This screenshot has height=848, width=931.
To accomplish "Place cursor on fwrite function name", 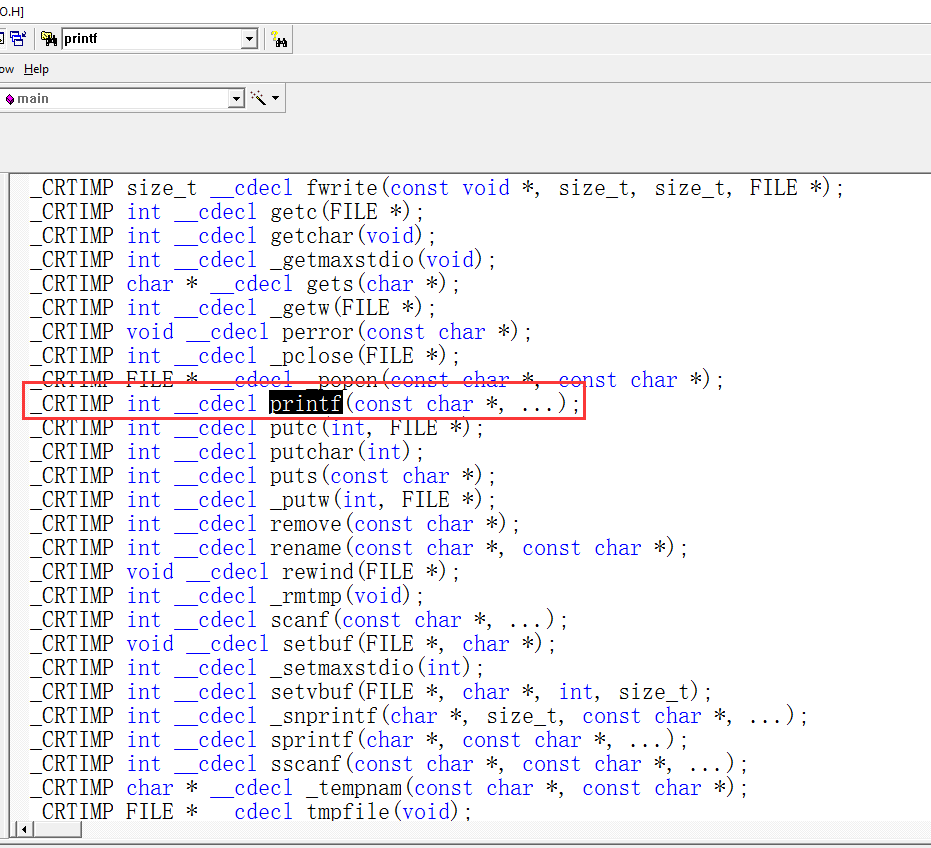I will (342, 188).
